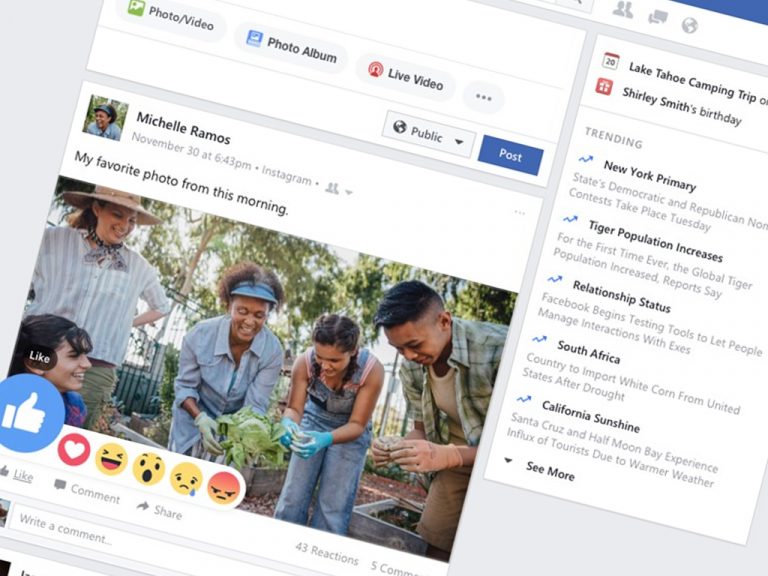Click the birthday gift icon
Image resolution: width=768 pixels, height=576 pixels.
coord(604,87)
